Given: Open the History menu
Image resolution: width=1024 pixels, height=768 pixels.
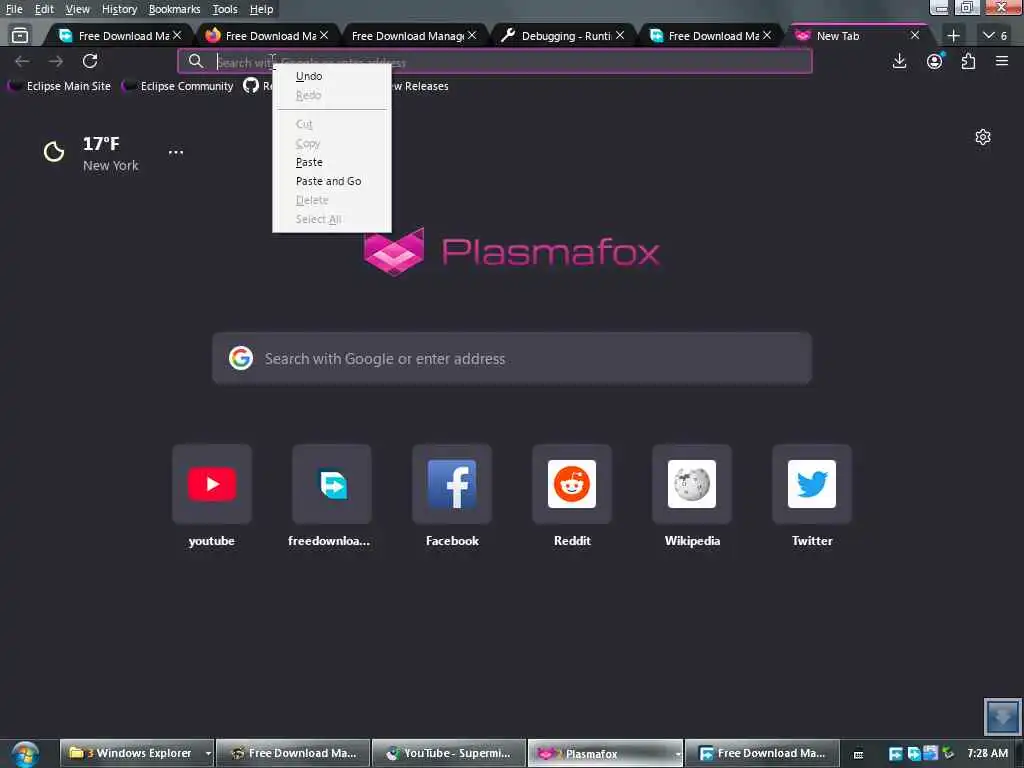Looking at the screenshot, I should coord(120,9).
